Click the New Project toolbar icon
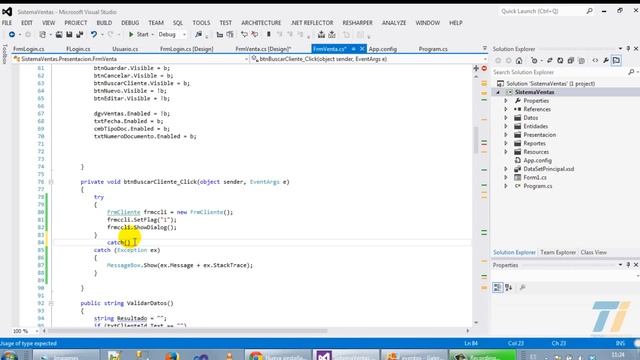The image size is (640, 360). click(42, 35)
